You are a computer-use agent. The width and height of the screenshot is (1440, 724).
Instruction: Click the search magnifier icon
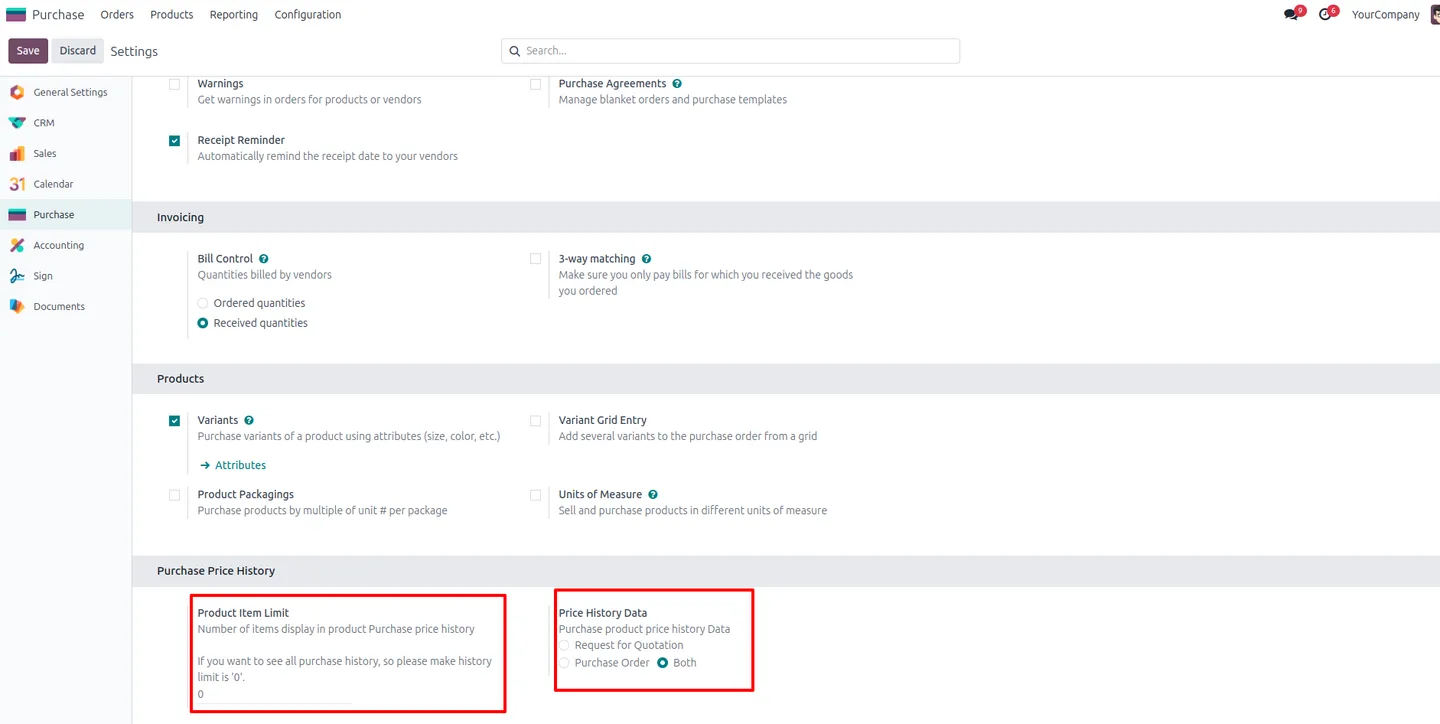tap(515, 51)
